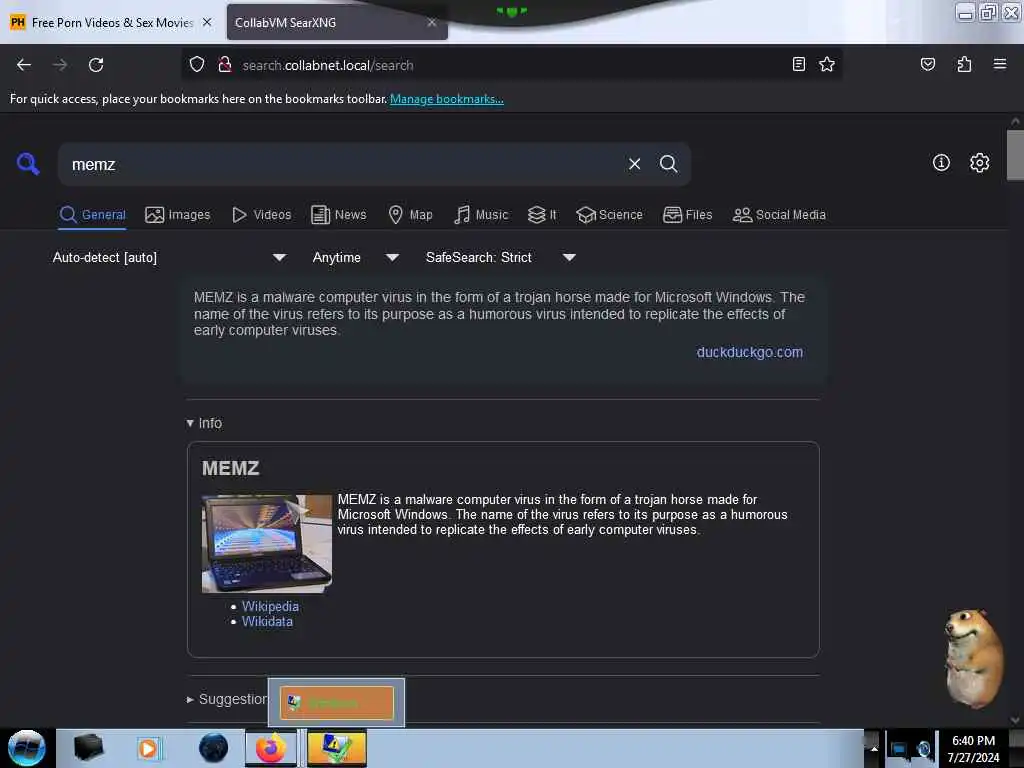Open the Wikidata link for MEMZ
Viewport: 1024px width, 768px height.
pyautogui.click(x=267, y=621)
